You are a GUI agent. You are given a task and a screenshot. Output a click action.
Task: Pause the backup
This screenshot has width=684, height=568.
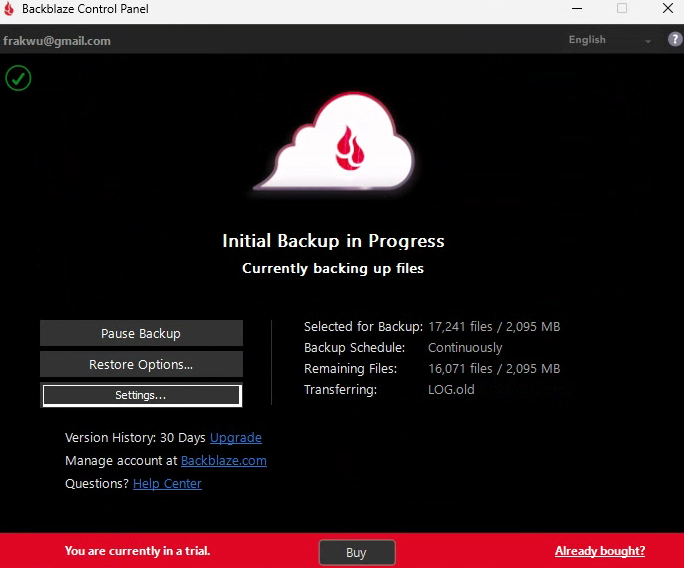141,333
